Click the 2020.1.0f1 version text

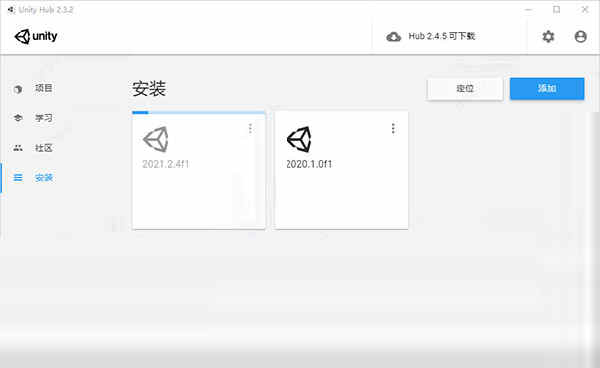[x=309, y=164]
